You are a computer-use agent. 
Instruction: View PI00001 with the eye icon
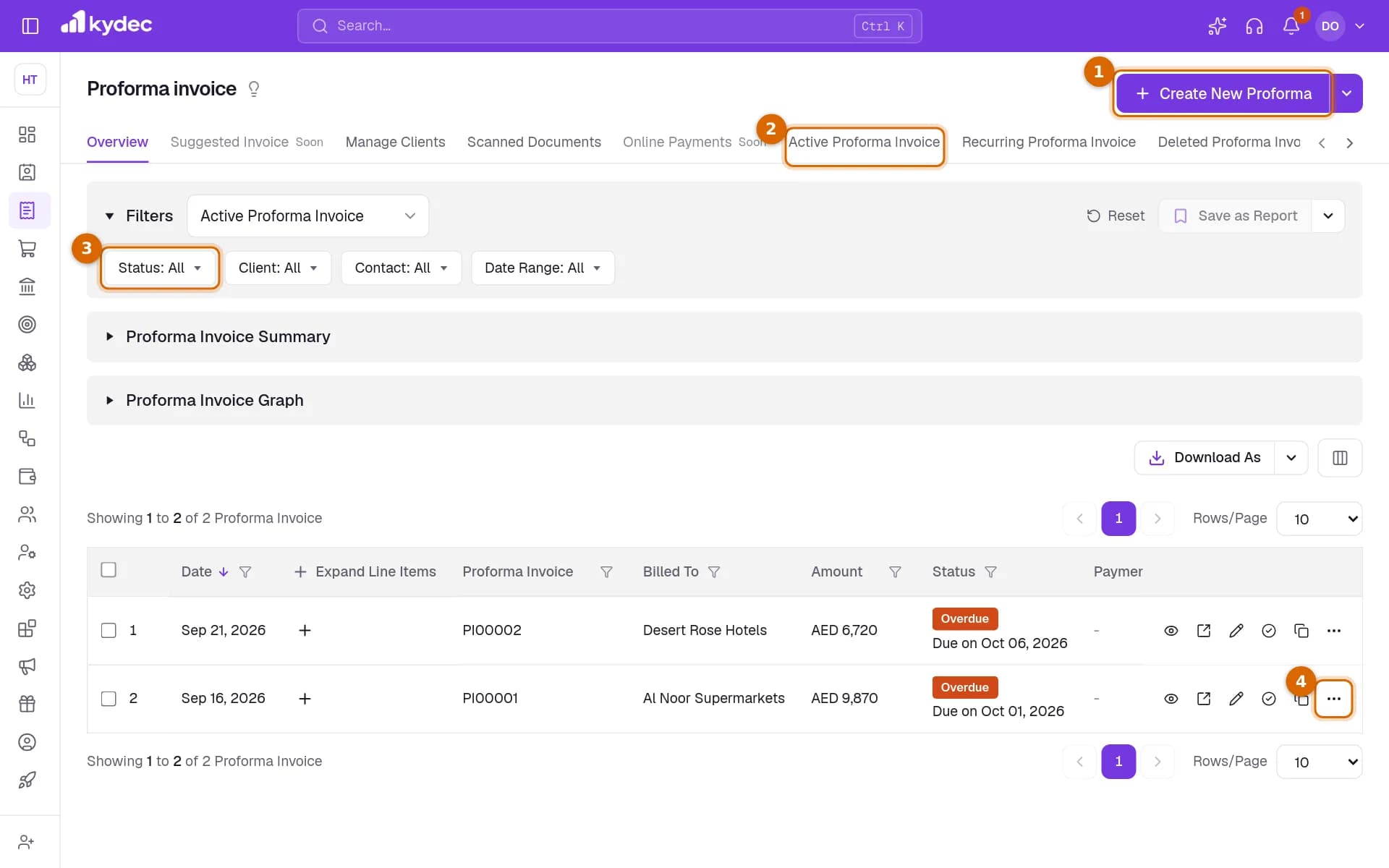pyautogui.click(x=1171, y=699)
